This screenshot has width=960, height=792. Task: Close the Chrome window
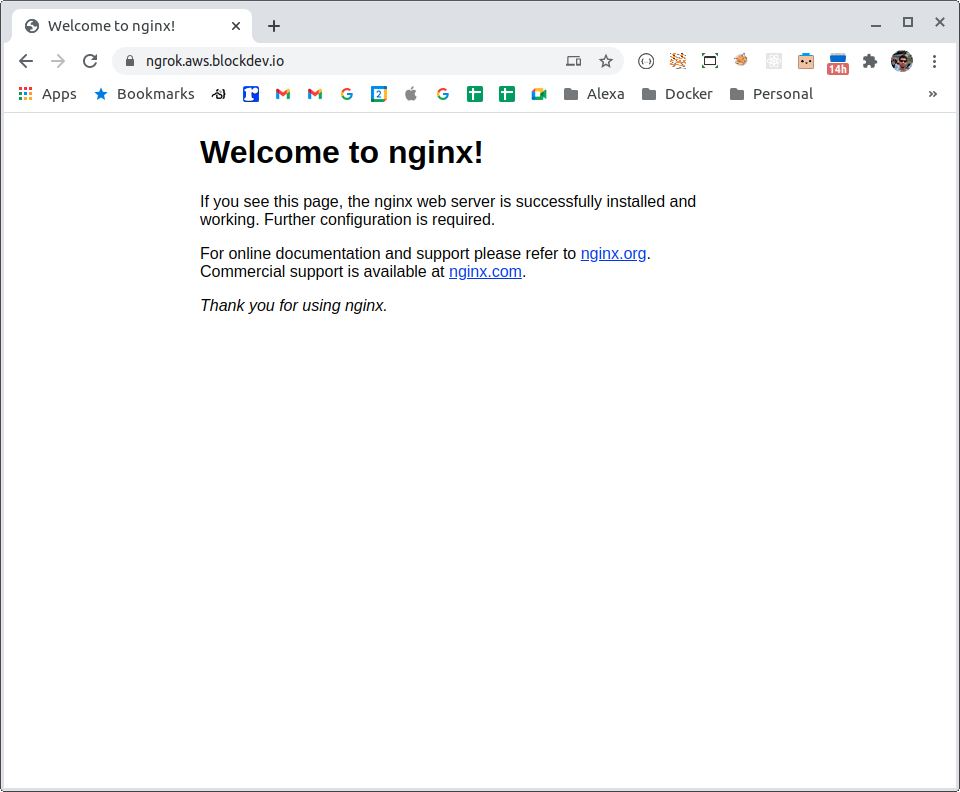(940, 23)
